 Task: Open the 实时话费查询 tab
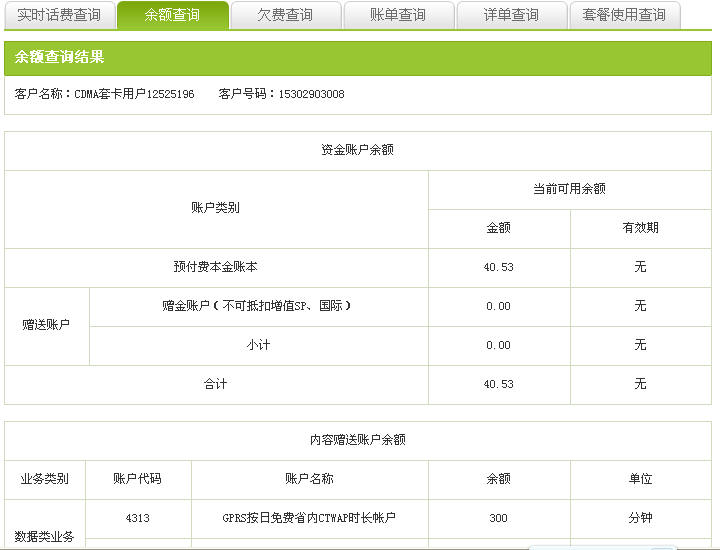(x=59, y=15)
